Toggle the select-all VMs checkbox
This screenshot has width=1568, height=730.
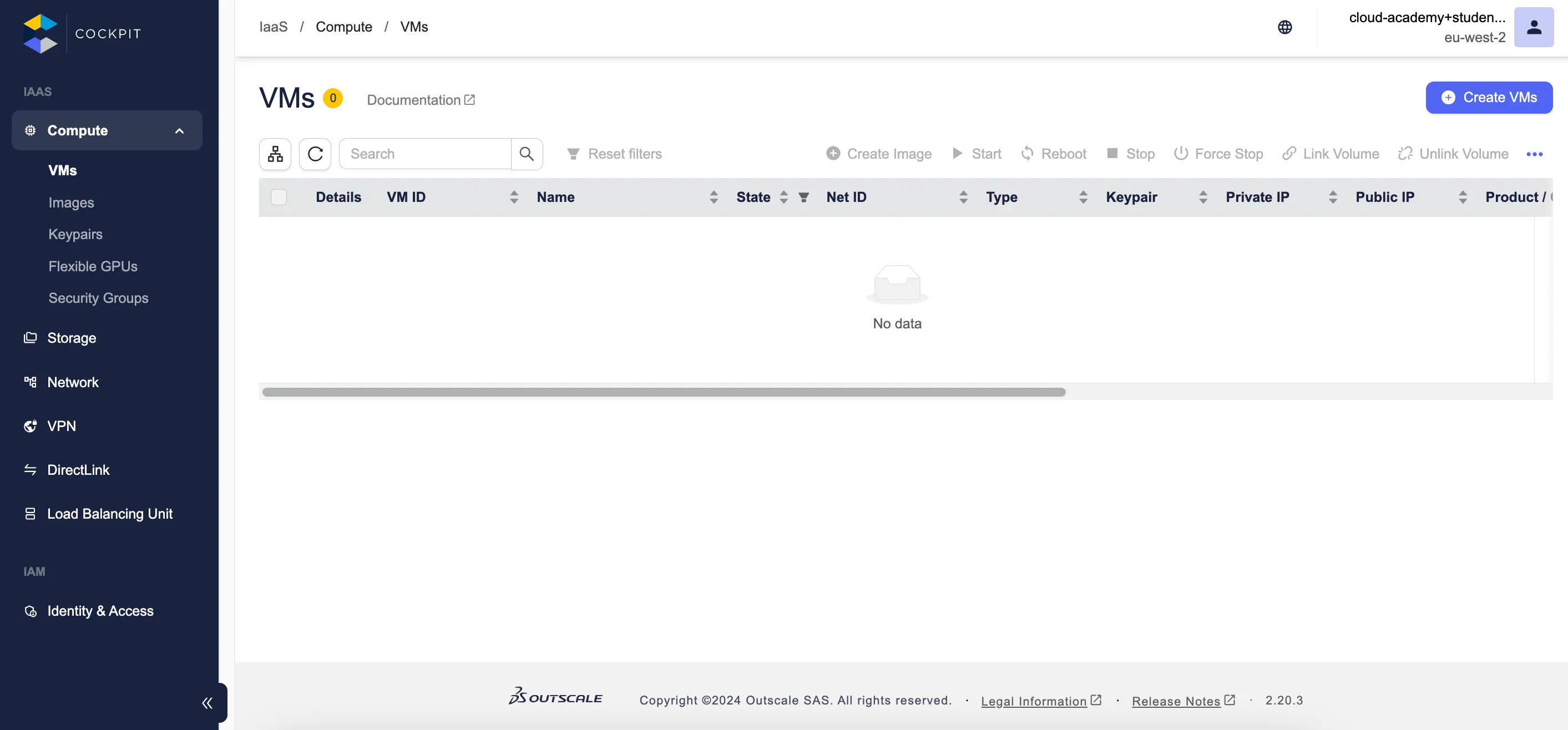click(279, 197)
